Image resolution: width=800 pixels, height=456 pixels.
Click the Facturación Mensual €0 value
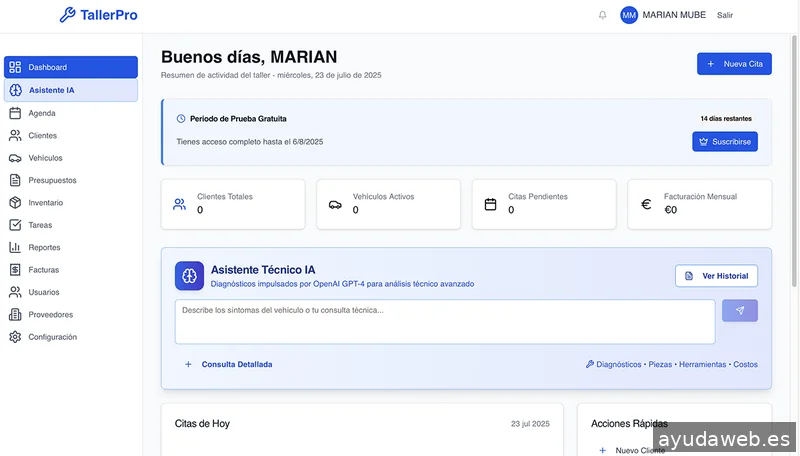670,210
